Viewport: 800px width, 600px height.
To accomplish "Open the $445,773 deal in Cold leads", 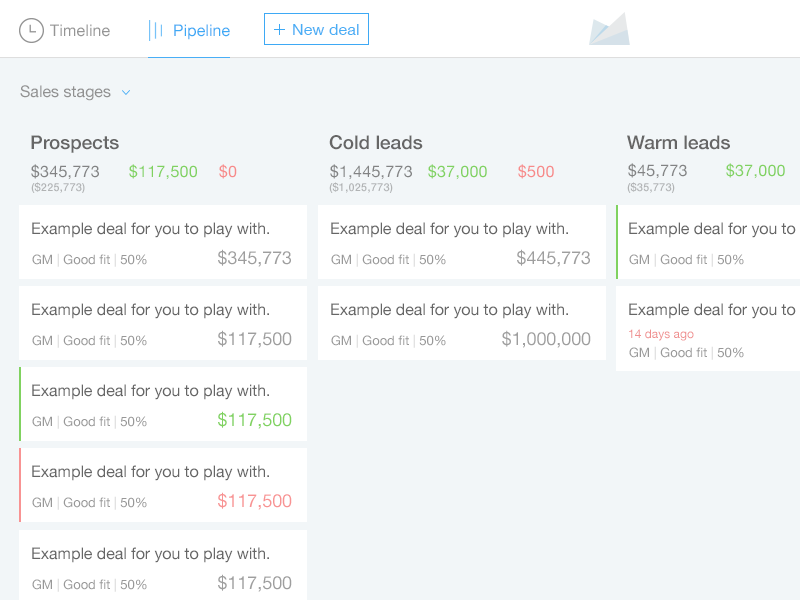I will 461,242.
